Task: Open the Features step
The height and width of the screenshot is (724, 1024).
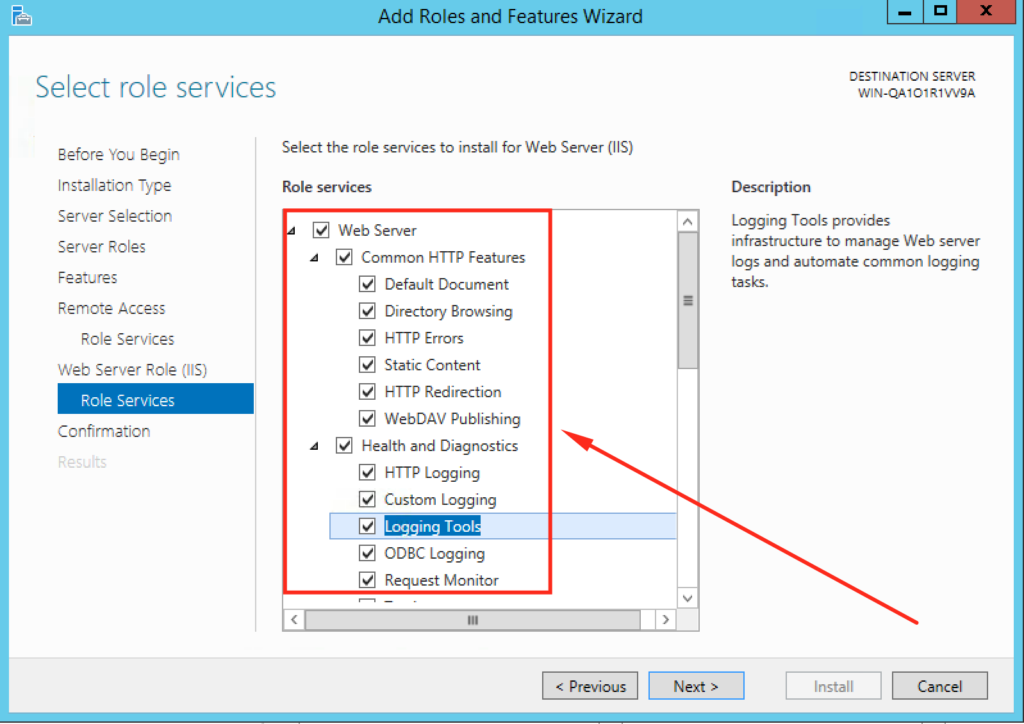Action: pyautogui.click(x=88, y=277)
